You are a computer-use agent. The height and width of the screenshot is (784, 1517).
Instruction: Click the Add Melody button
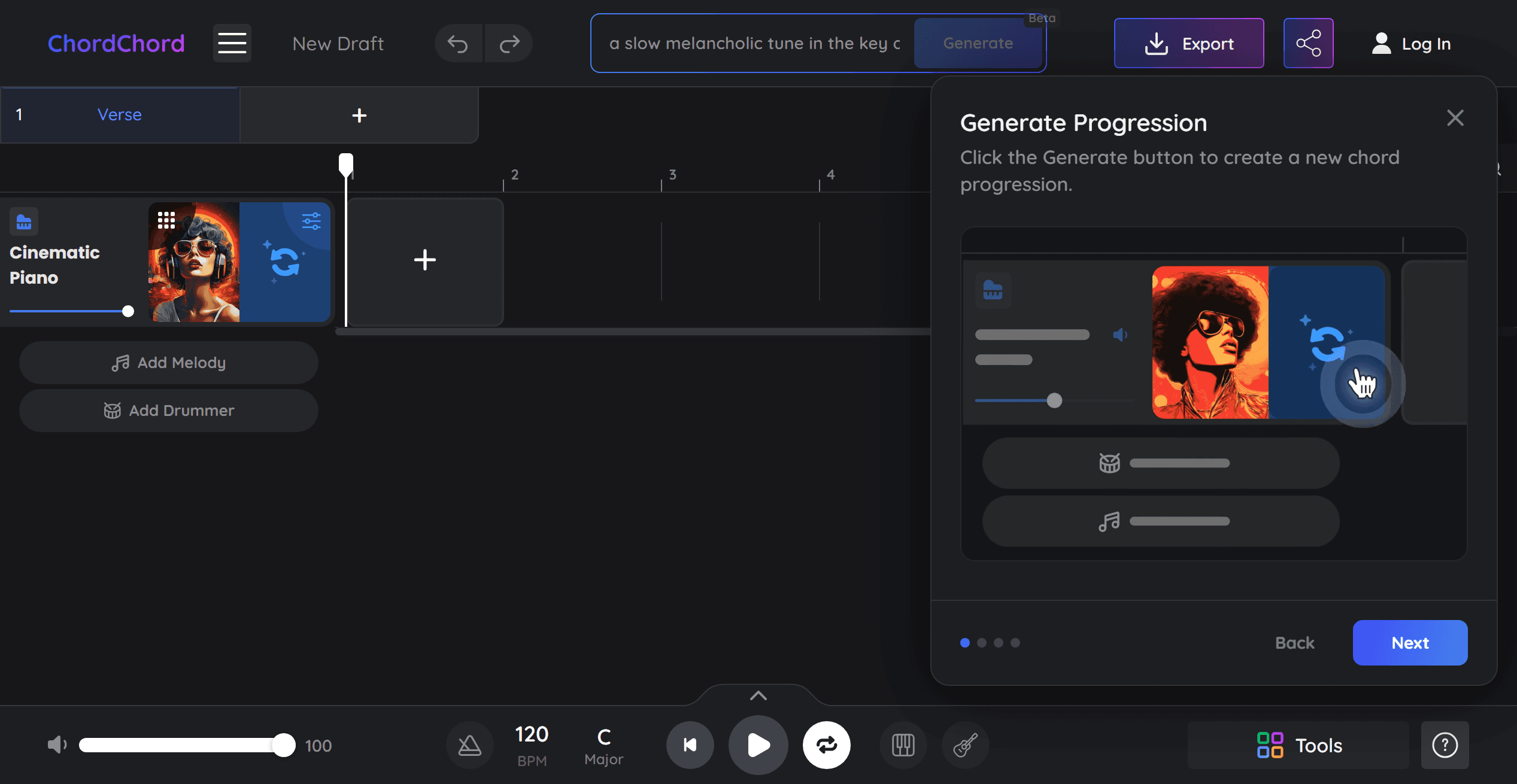[169, 363]
